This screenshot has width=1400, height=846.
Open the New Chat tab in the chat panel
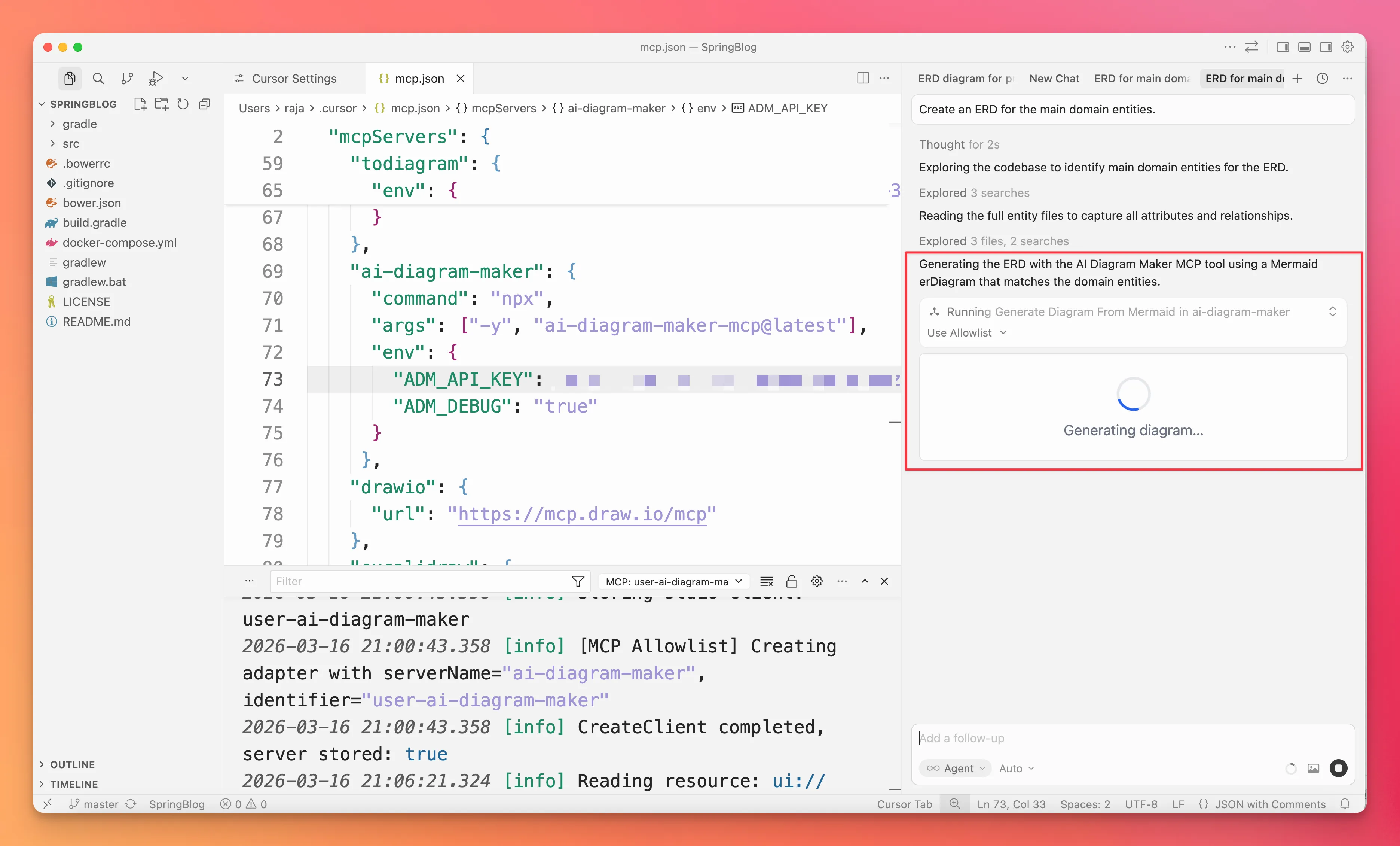click(x=1054, y=79)
